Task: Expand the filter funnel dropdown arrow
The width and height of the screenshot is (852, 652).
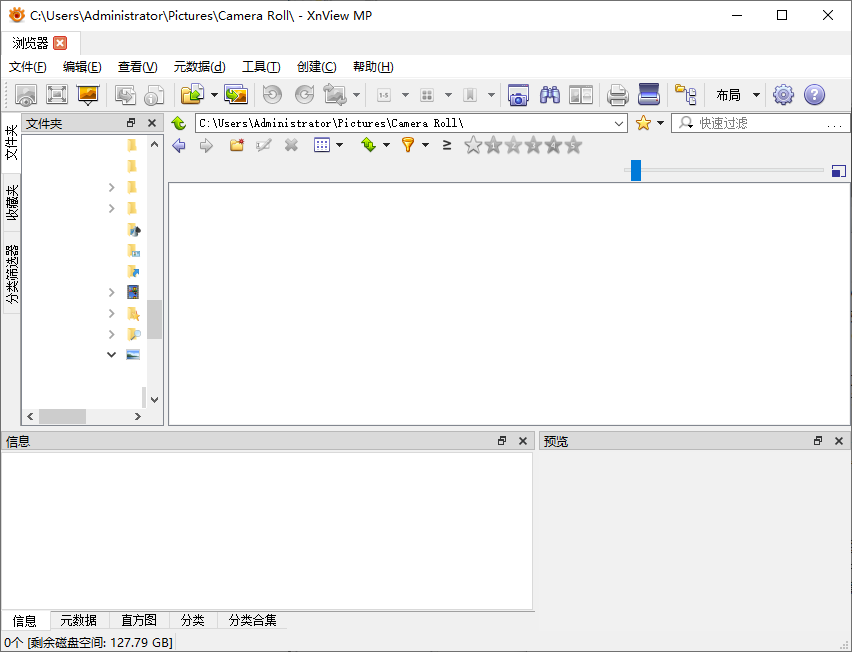Action: pos(426,145)
